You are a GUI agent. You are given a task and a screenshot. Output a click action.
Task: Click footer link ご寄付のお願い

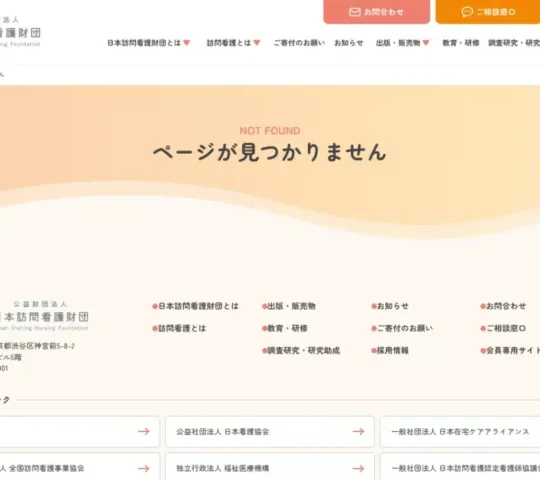pos(402,328)
